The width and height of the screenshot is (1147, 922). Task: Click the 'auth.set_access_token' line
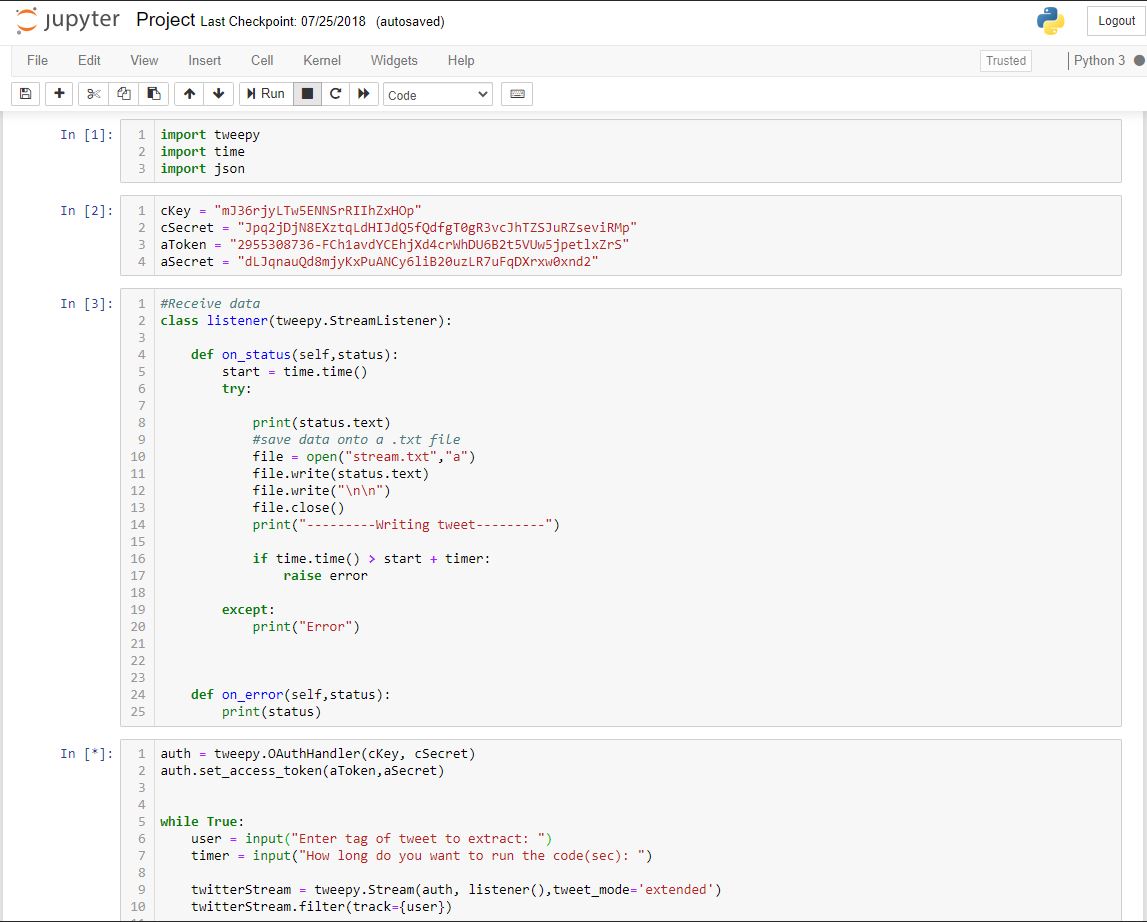302,771
